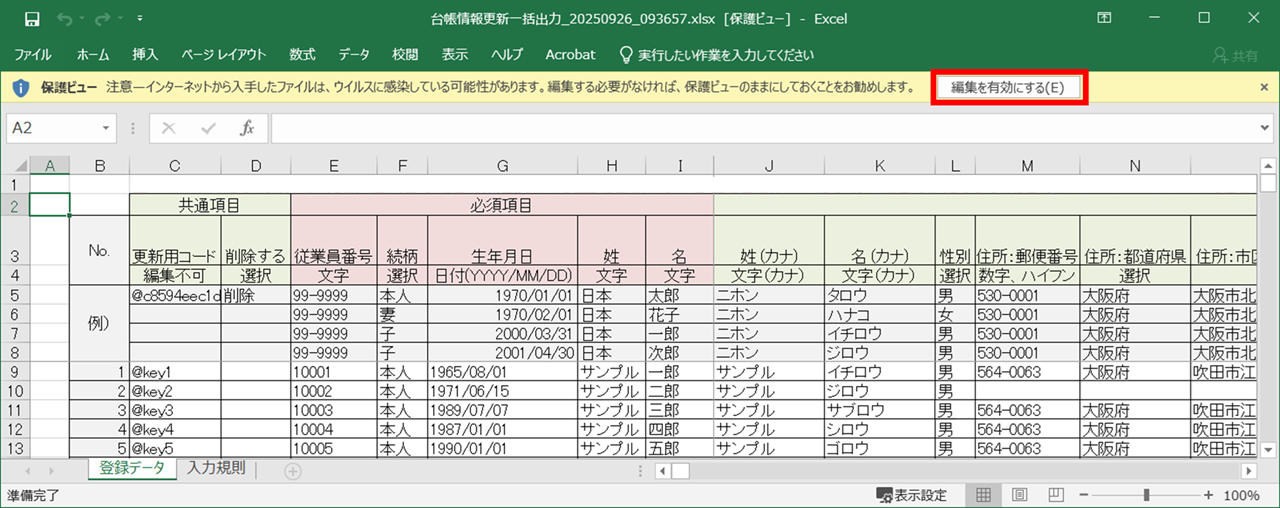1280x508 pixels.
Task: Open the 表示 ribbon tab
Action: (x=455, y=55)
